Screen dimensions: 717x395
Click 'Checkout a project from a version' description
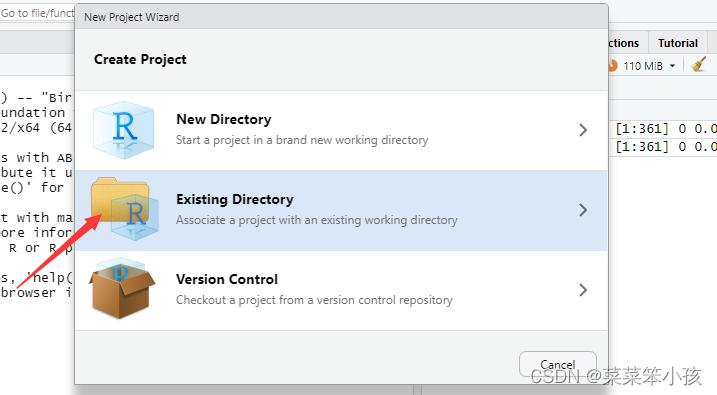click(x=314, y=300)
